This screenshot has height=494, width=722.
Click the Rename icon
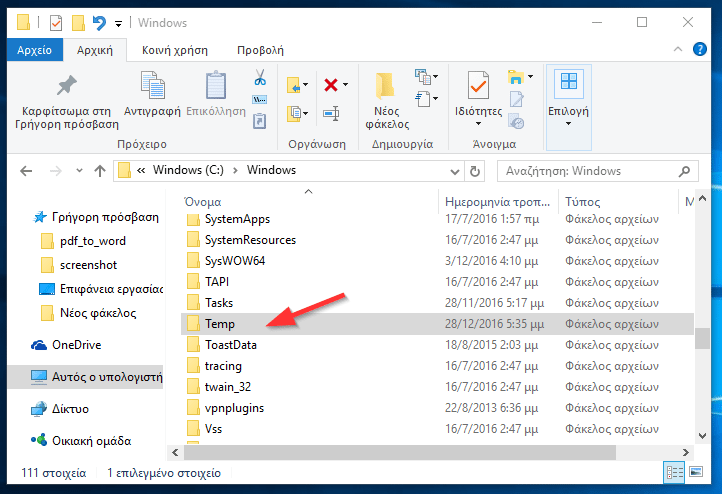331,113
